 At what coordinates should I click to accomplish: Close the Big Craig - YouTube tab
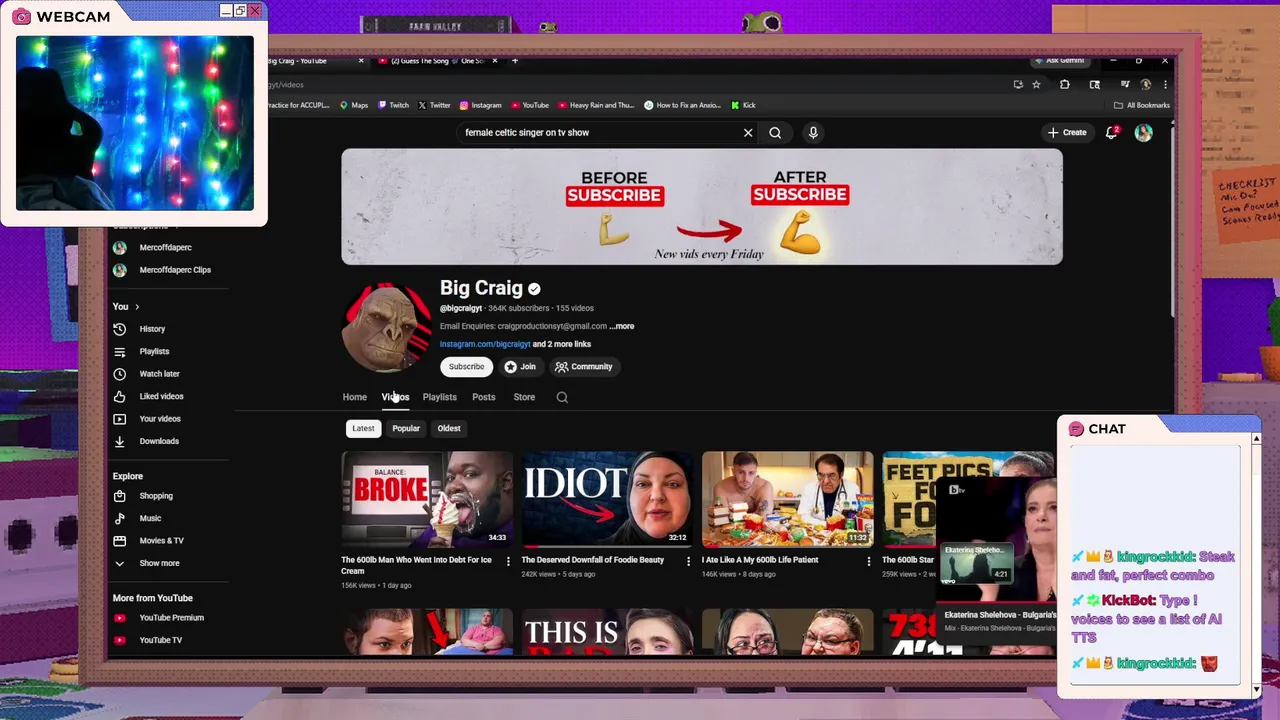[x=361, y=61]
